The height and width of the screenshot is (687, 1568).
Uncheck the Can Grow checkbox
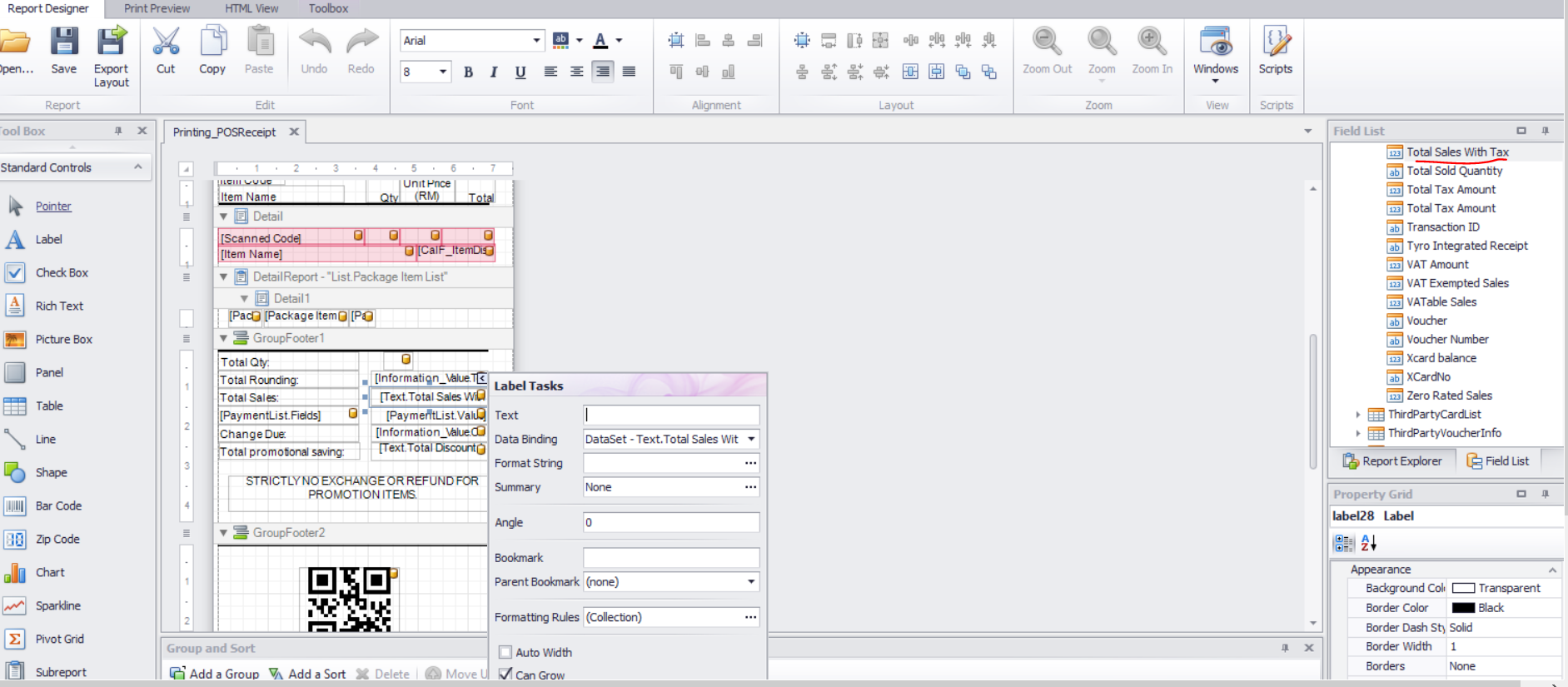(505, 675)
